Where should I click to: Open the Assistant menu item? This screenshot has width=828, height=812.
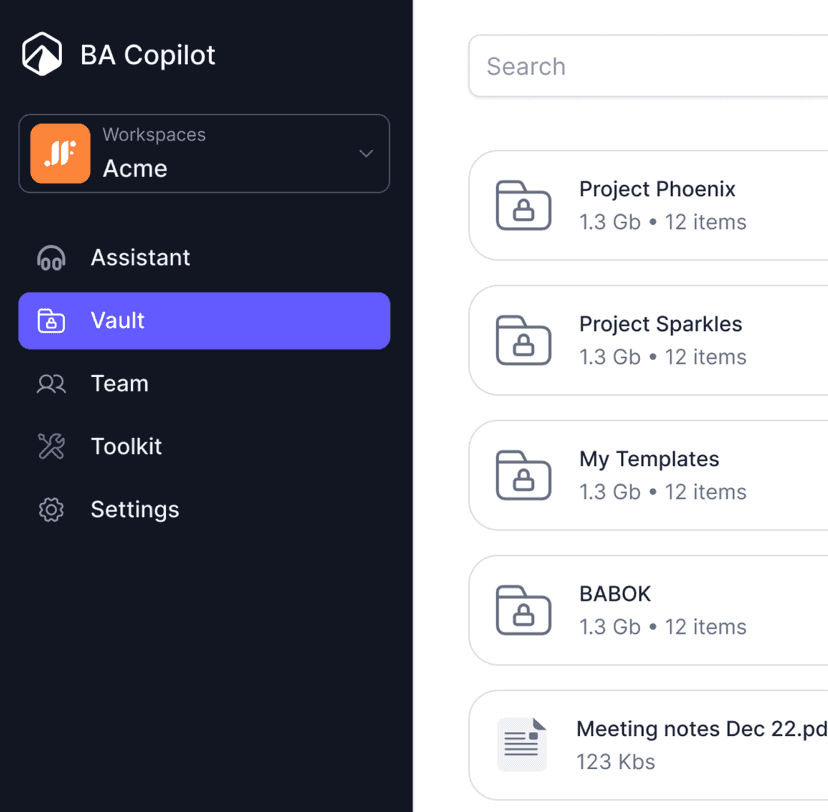tap(140, 258)
